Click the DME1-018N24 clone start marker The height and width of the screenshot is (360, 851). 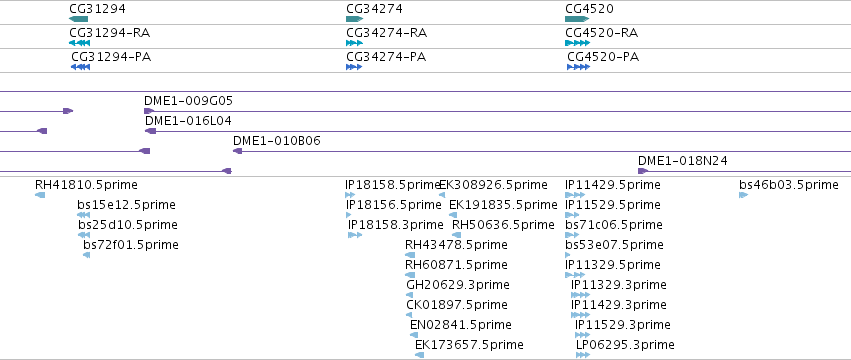[x=643, y=171]
